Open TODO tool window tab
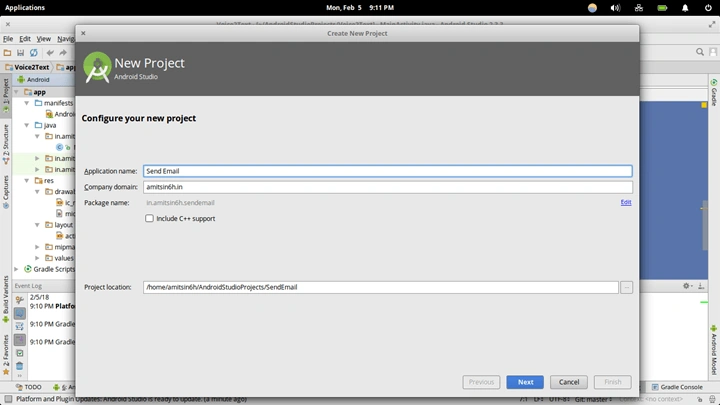 pos(28,387)
